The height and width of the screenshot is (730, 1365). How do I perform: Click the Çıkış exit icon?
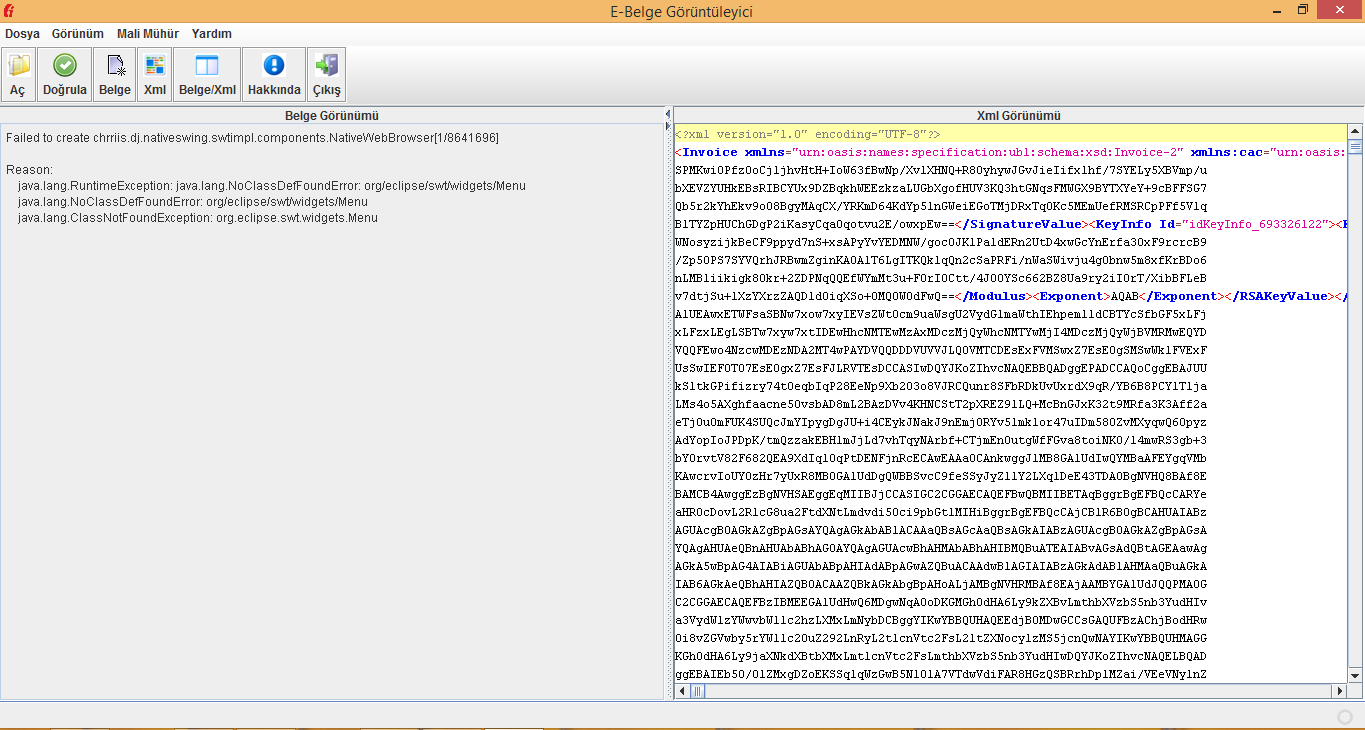(326, 74)
